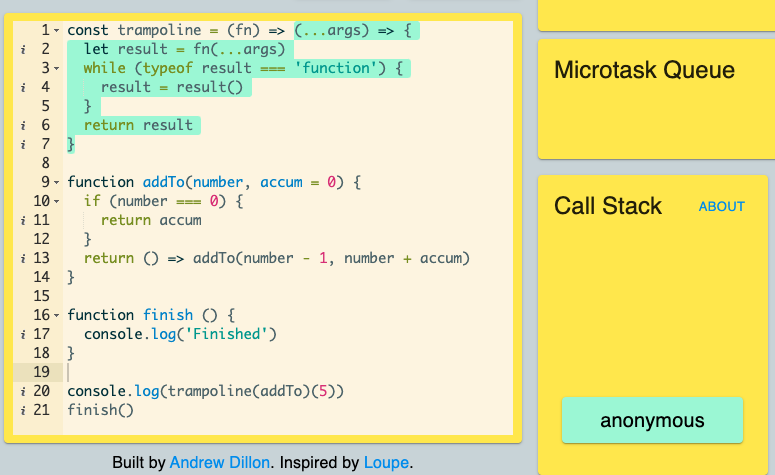Click the info marker on line 20

click(x=23, y=391)
